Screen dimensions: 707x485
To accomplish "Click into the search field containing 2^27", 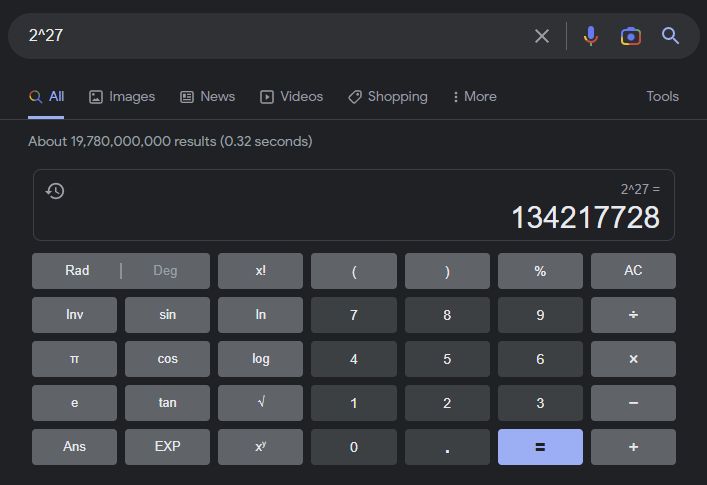I will (x=270, y=36).
